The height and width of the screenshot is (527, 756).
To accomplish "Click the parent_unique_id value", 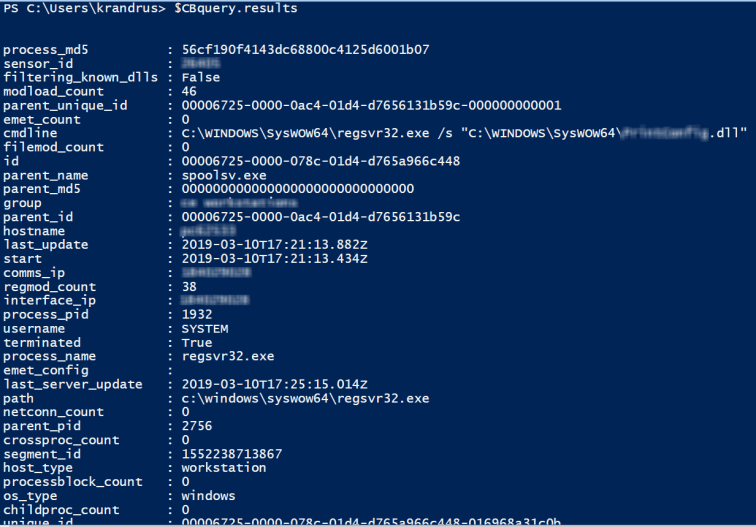I will [371, 105].
